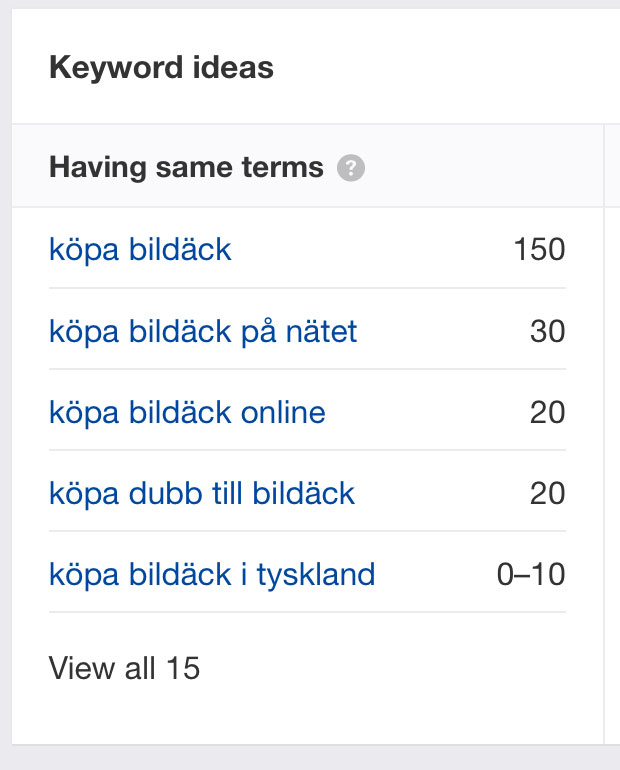
Task: Open the "köpa bildäck" keyword link
Action: [140, 249]
